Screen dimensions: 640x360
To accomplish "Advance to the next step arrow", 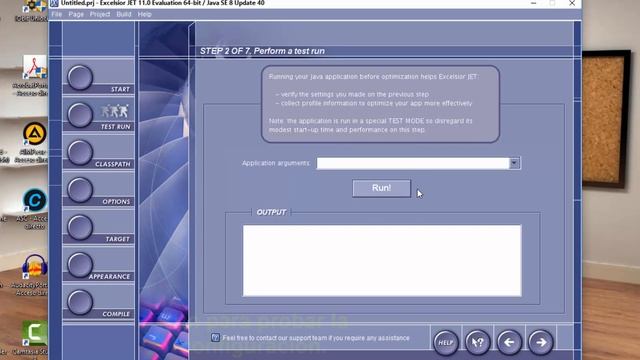I will click(x=541, y=342).
